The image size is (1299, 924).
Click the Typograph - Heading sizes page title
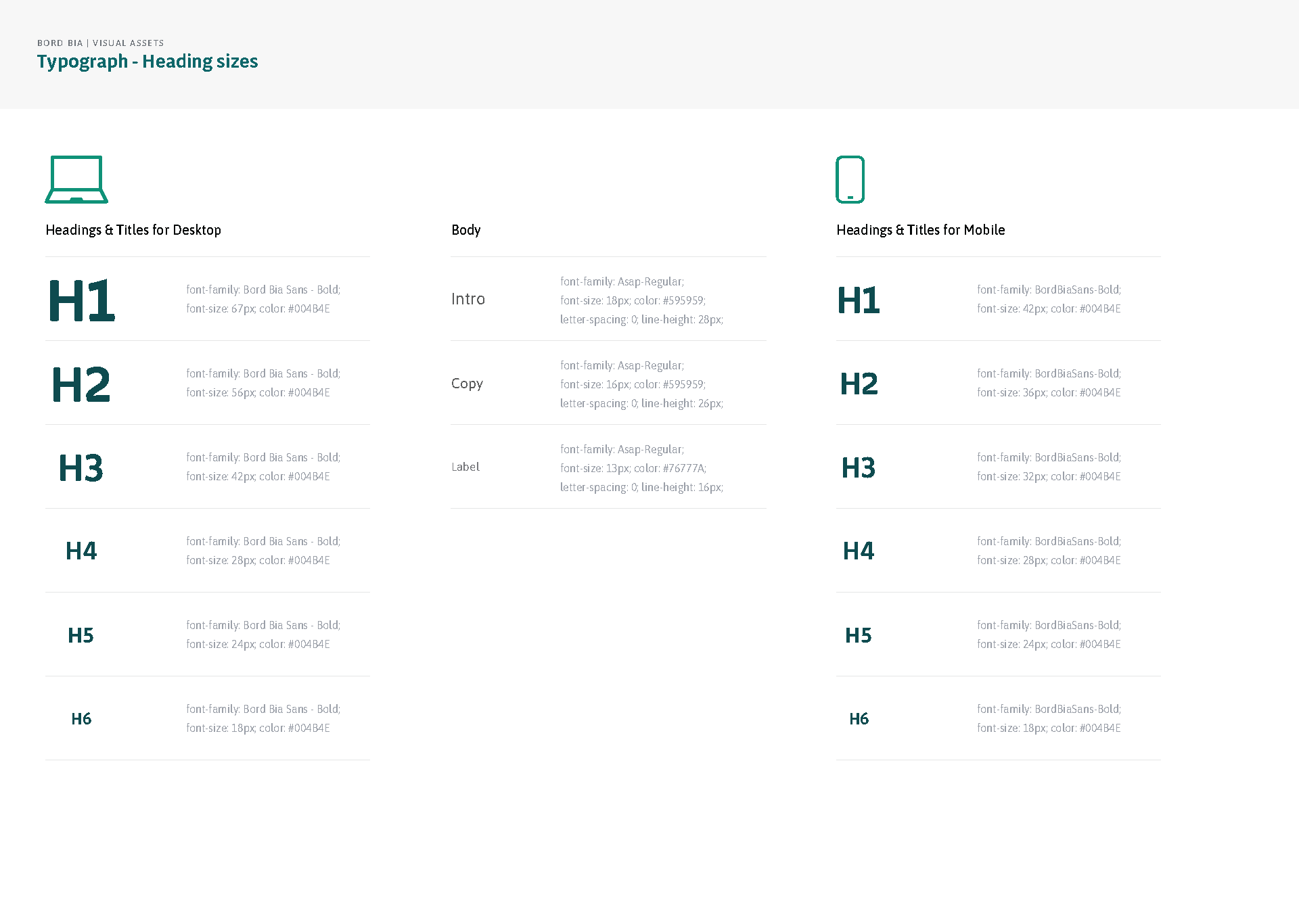tap(147, 61)
